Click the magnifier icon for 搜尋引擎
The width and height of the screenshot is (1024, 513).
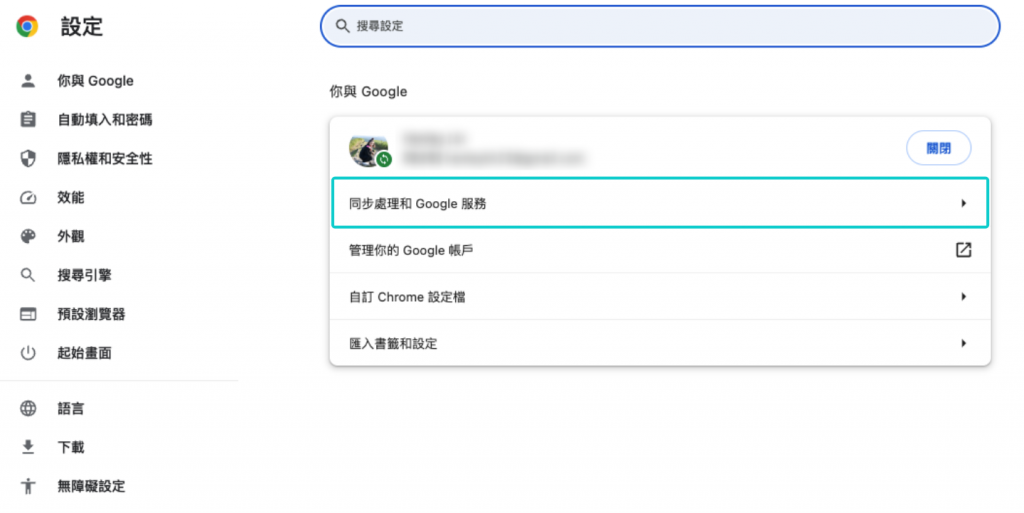(28, 275)
